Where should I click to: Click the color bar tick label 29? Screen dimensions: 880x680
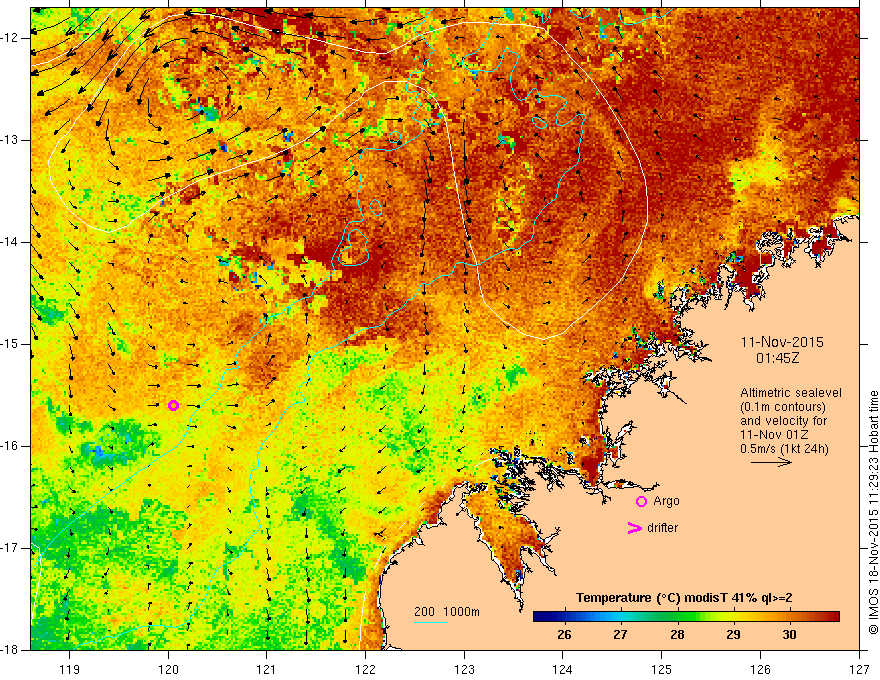733,635
